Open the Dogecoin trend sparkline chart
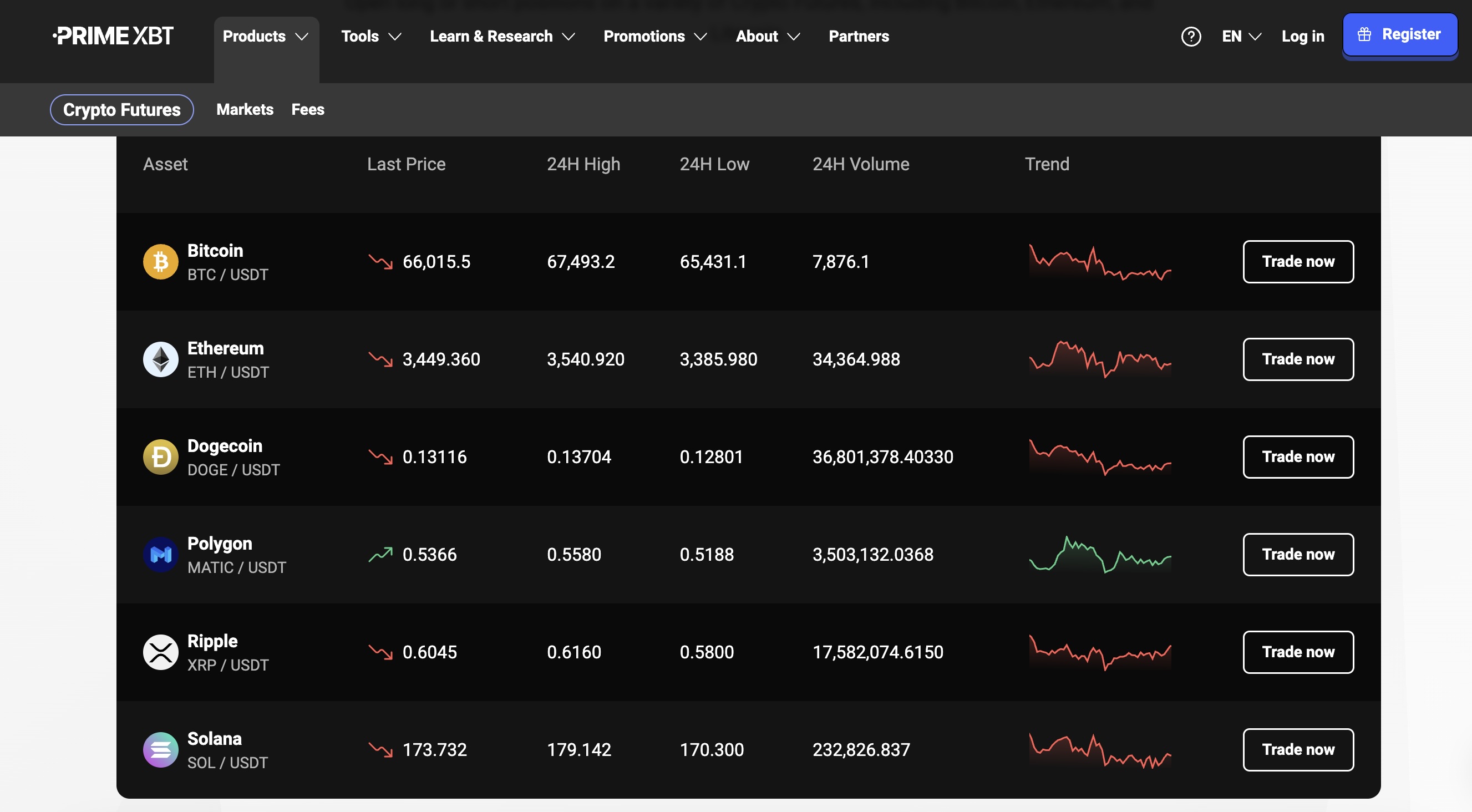 click(x=1100, y=457)
